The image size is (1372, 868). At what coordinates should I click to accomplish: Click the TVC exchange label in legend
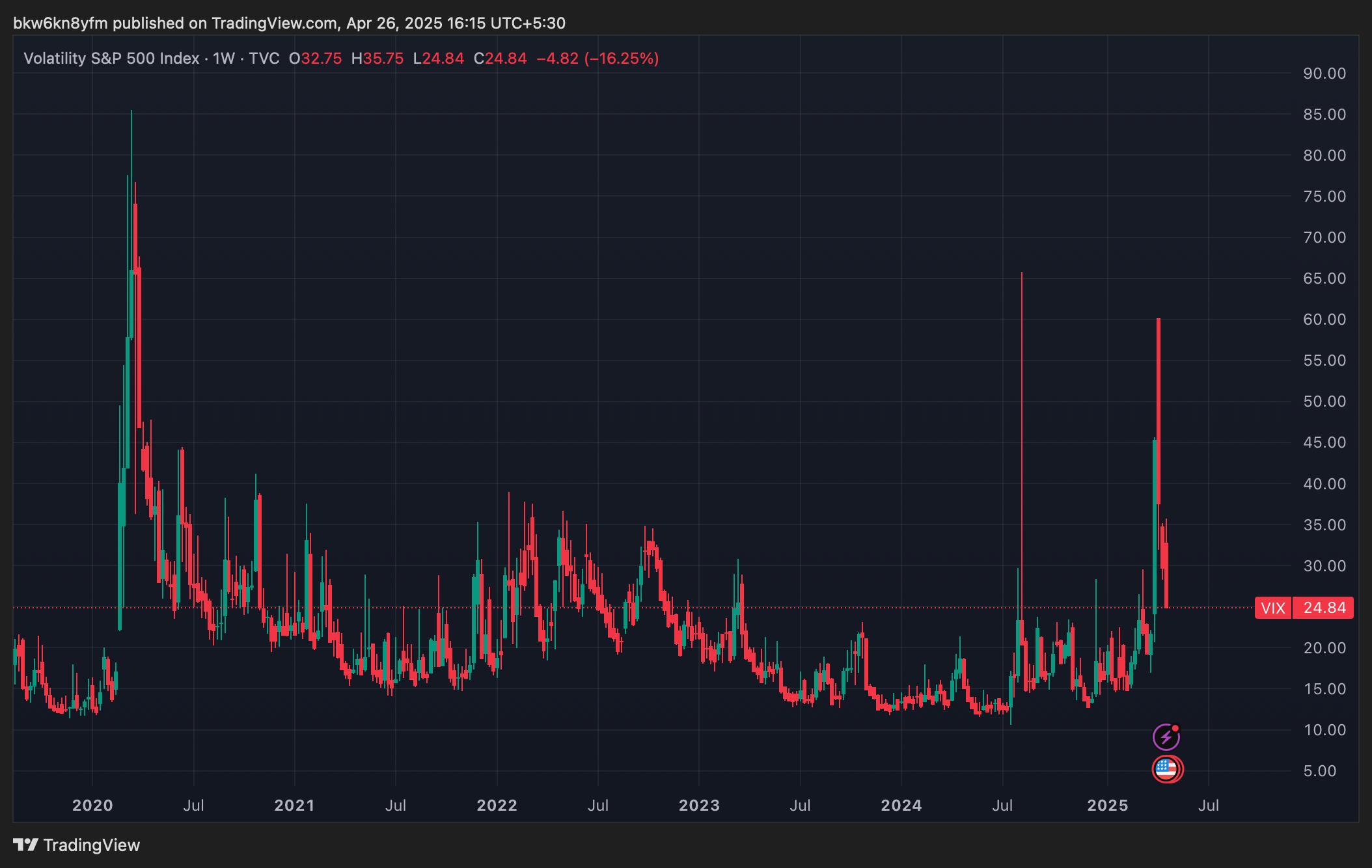tap(264, 59)
